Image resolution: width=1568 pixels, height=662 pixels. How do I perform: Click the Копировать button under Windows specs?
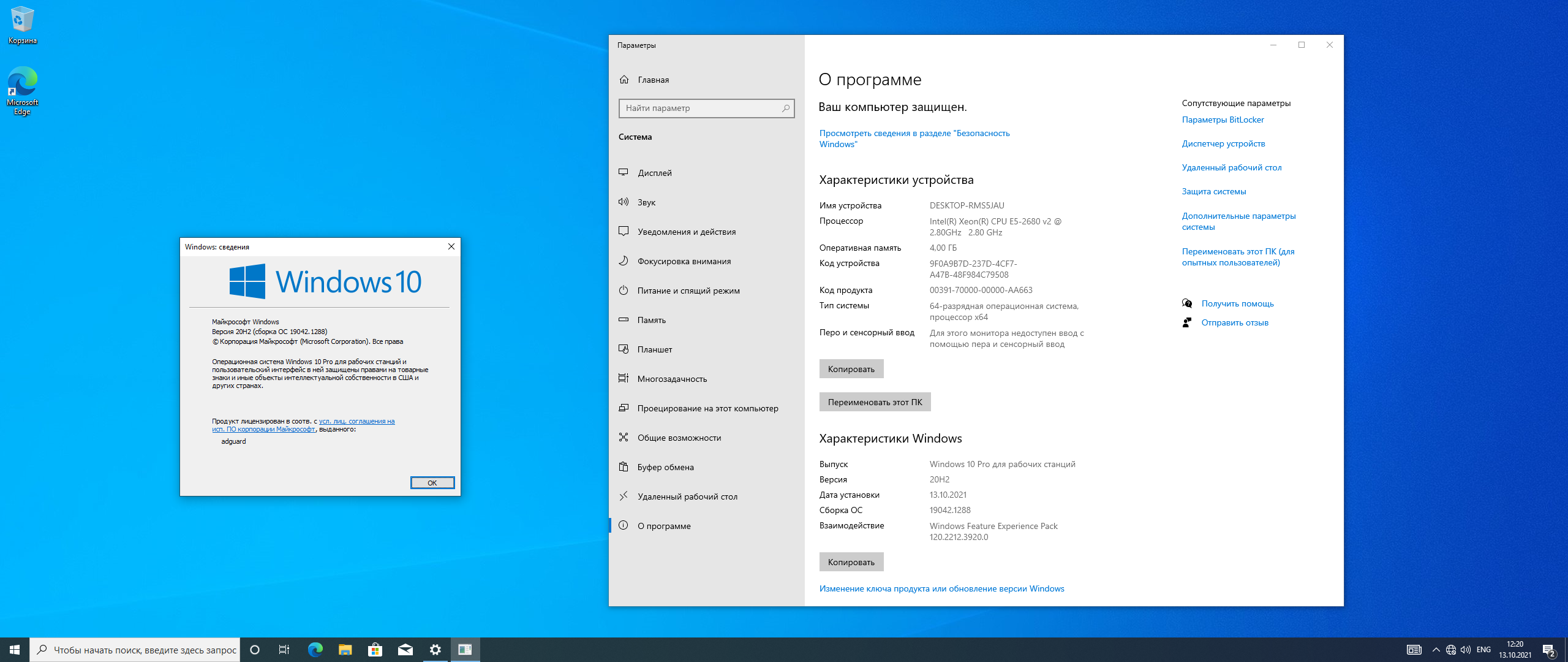click(x=851, y=562)
